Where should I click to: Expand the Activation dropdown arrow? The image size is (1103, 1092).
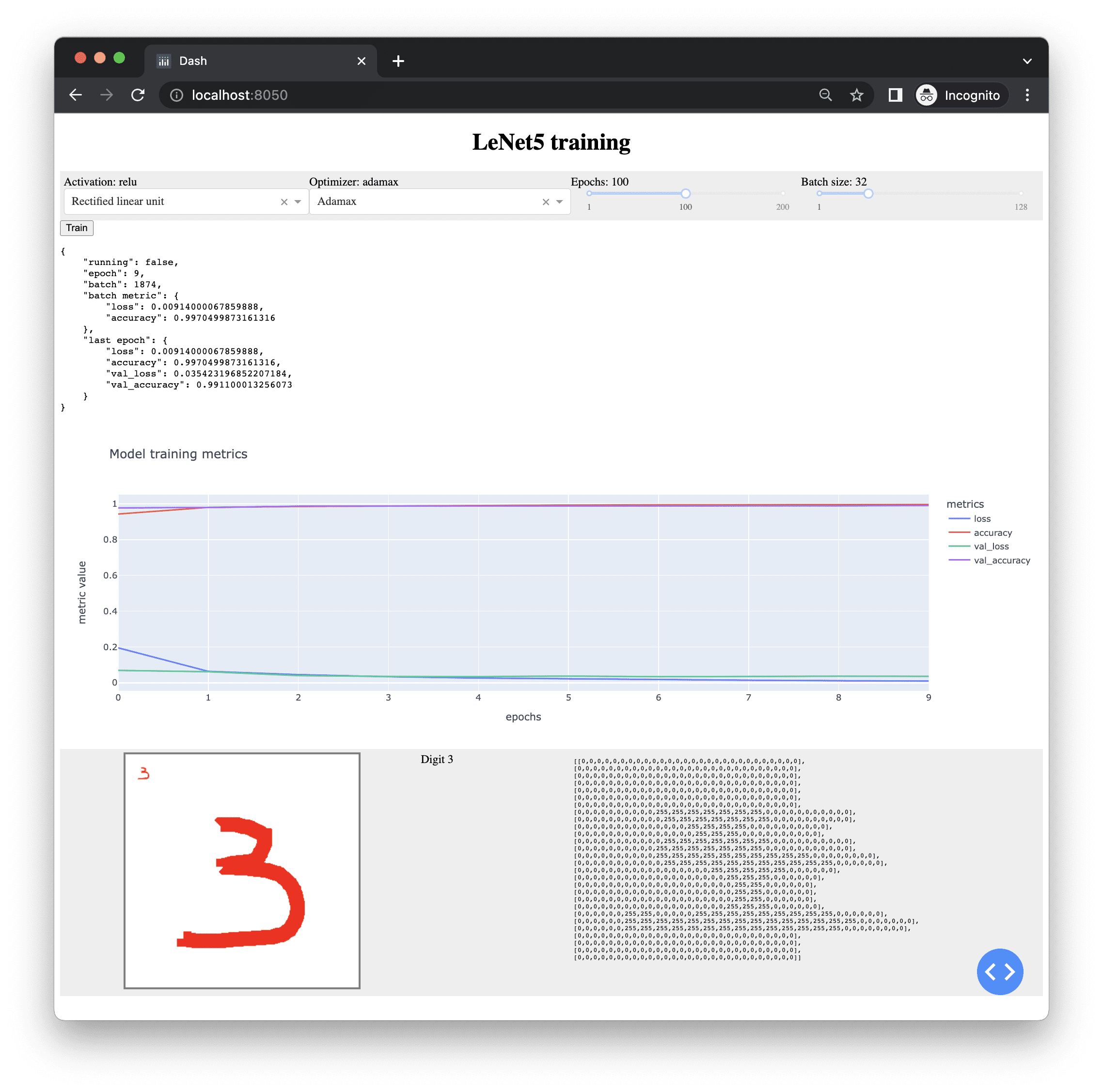[x=298, y=202]
